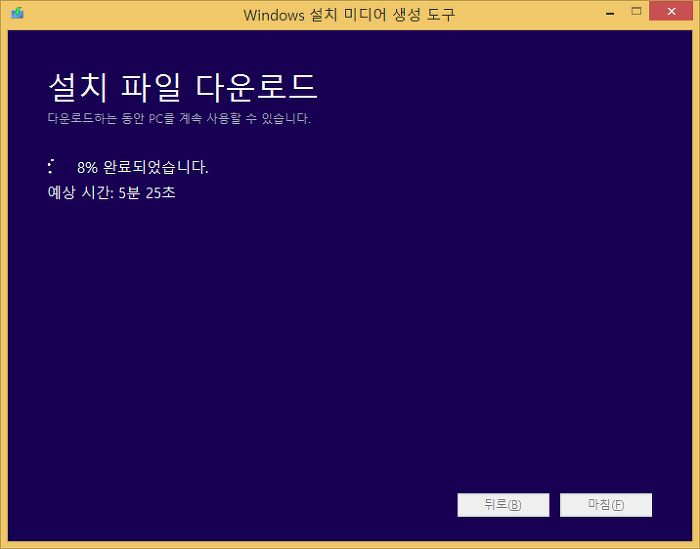Minimize the Windows media creation tool window
The width and height of the screenshot is (700, 549).
(610, 13)
